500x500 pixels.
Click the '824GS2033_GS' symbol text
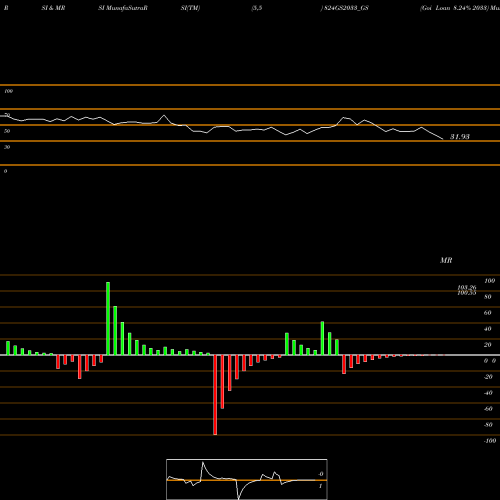click(x=346, y=8)
